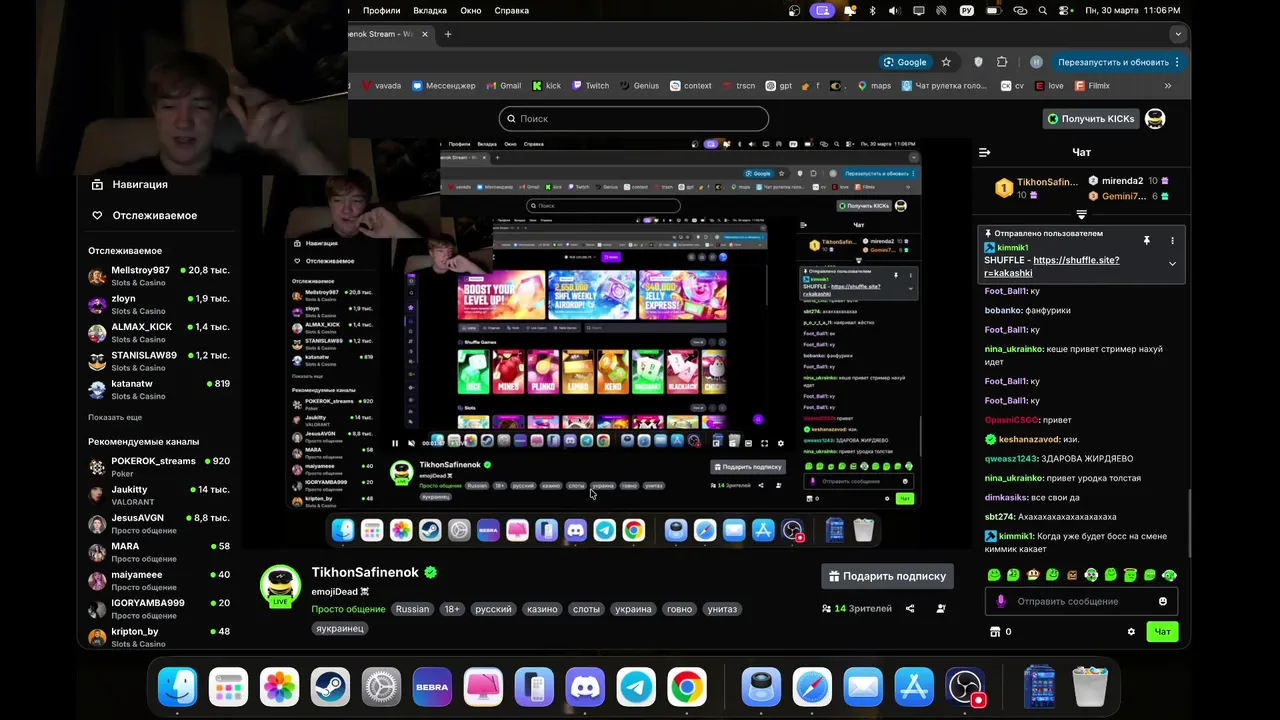Open the BEBRA app in the Dock
Screen dimensions: 1280x720
tap(432, 687)
